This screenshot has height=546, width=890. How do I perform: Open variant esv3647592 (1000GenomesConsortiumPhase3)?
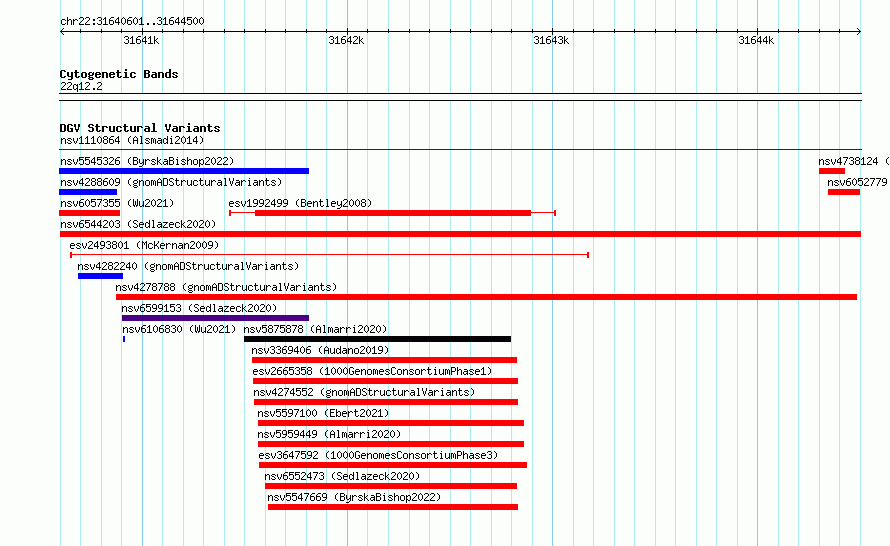click(x=378, y=455)
